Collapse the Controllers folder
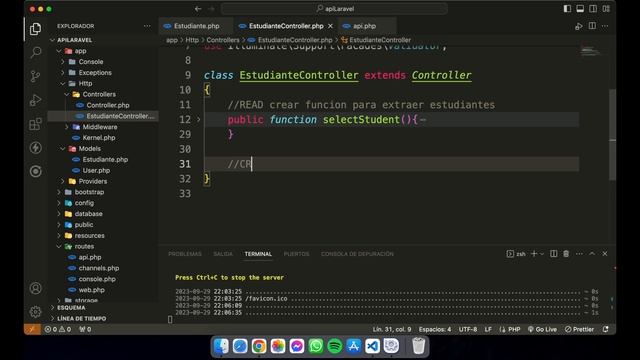Screen dimensions: 640x360 [x=67, y=94]
